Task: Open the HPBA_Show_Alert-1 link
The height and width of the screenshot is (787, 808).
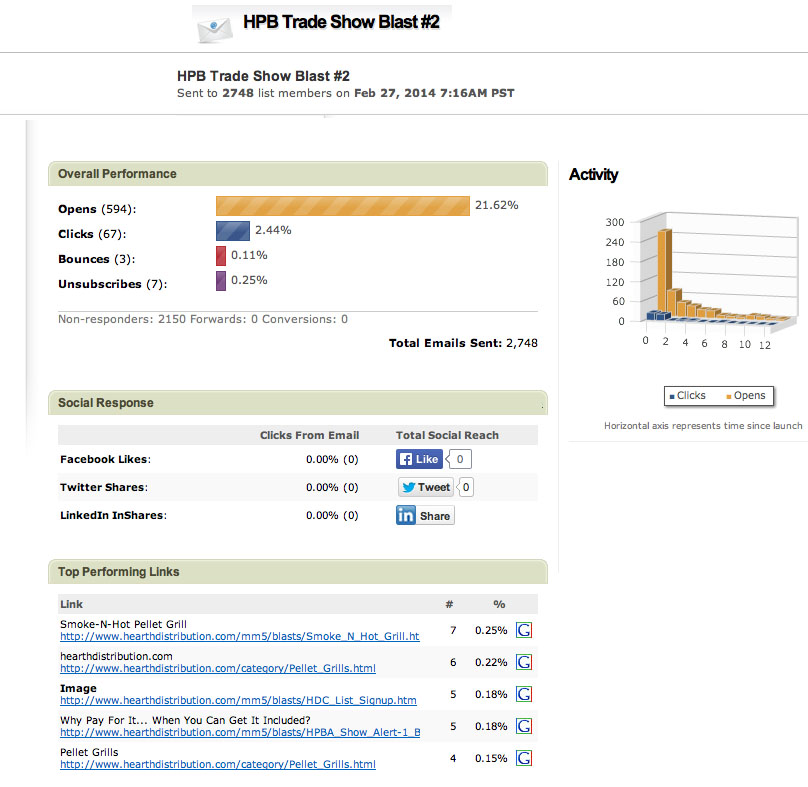Action: click(x=240, y=732)
